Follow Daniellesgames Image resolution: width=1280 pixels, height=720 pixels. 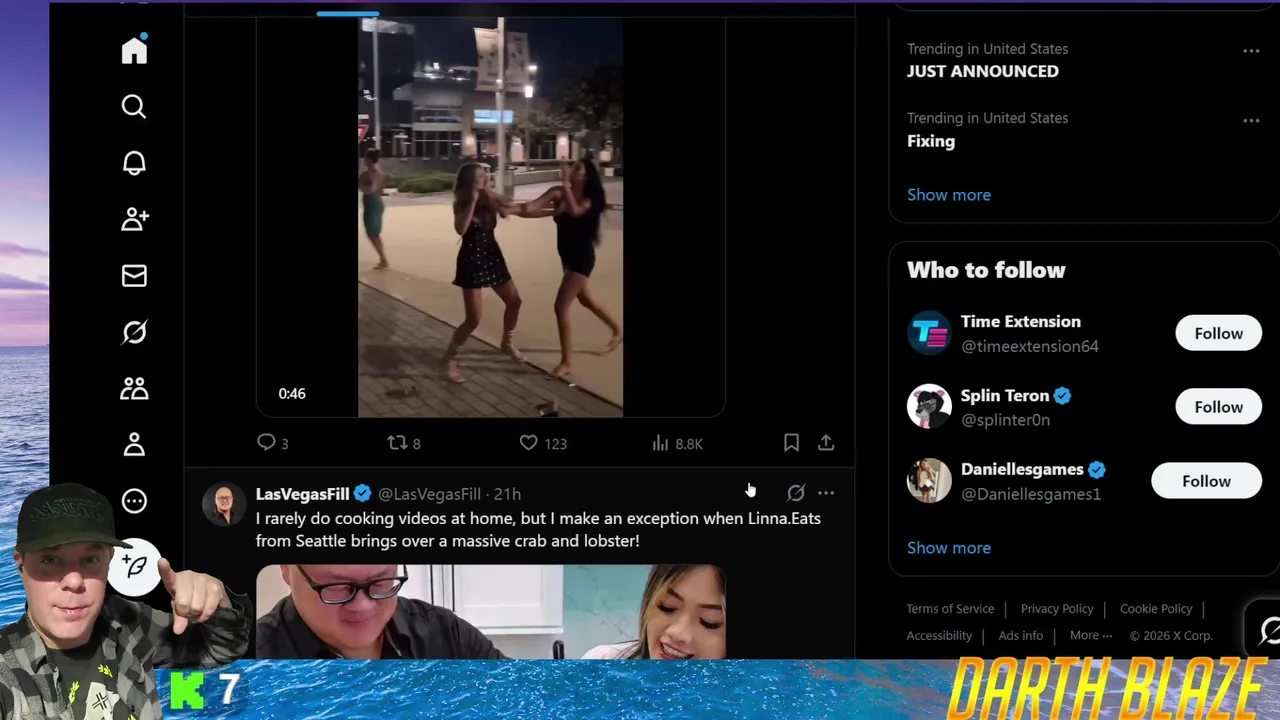[x=1206, y=481]
